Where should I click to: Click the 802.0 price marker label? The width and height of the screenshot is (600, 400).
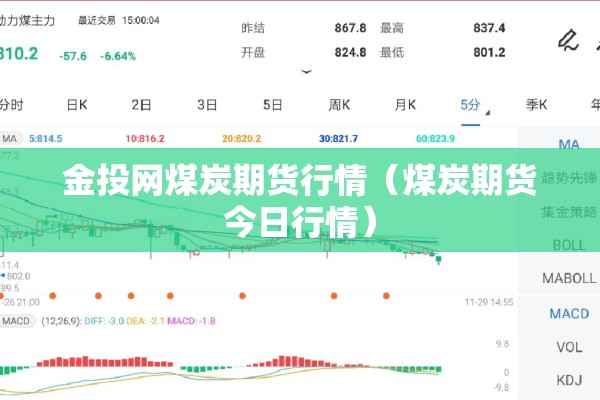(x=18, y=276)
